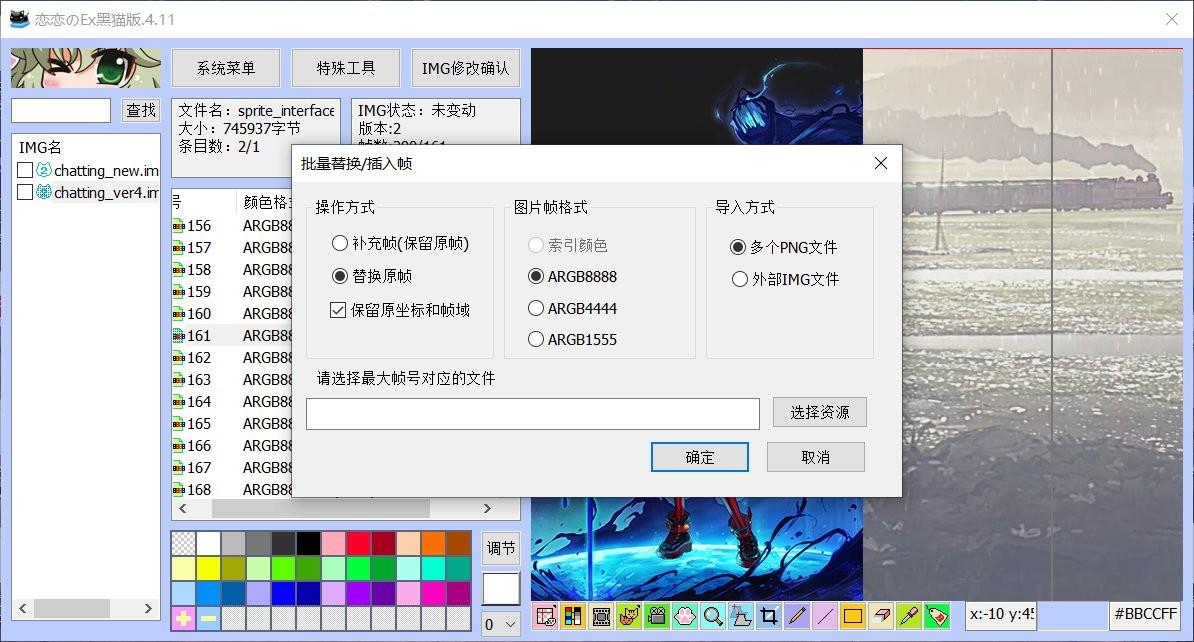
Task: Uncheck 保留原坐标和帧域 checkbox
Action: pos(338,310)
